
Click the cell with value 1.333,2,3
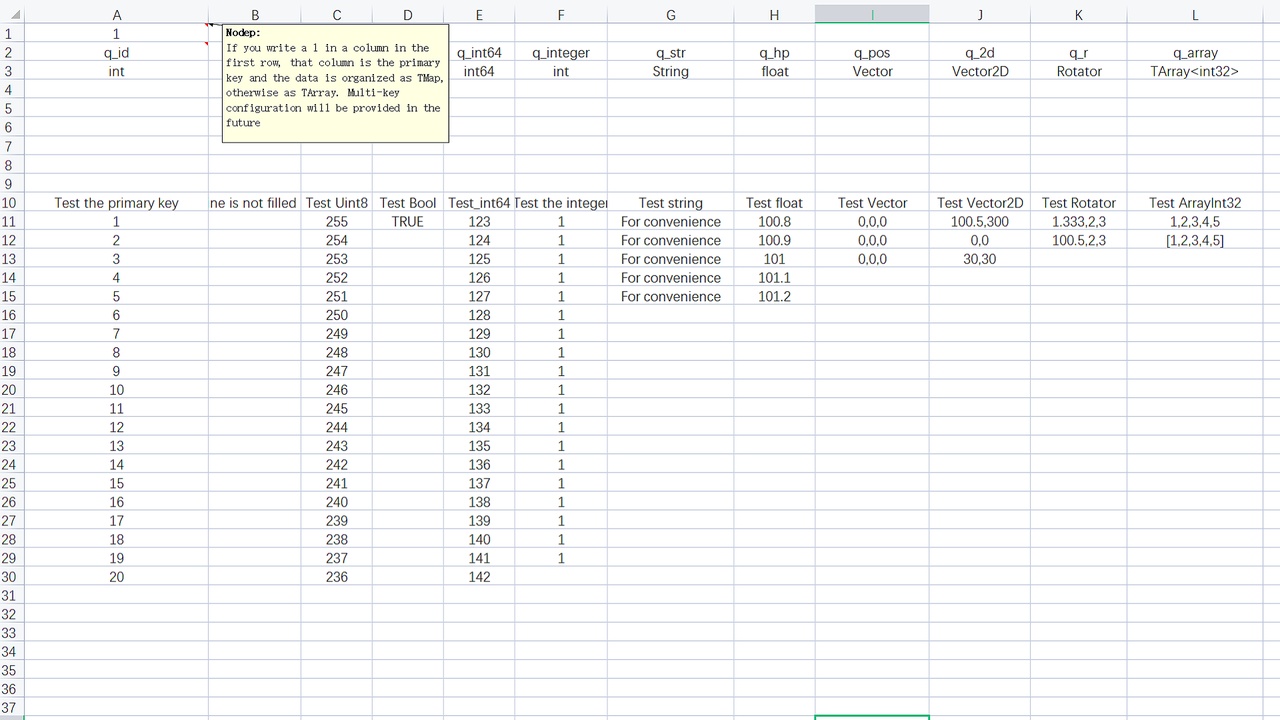(1078, 222)
